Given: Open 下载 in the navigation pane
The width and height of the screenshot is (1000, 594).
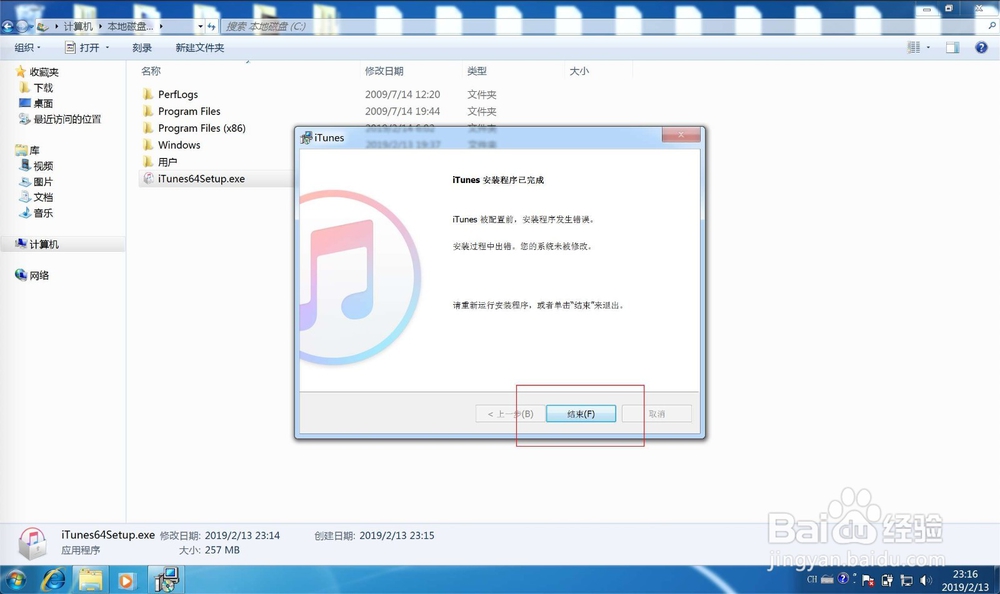Looking at the screenshot, I should pyautogui.click(x=43, y=88).
